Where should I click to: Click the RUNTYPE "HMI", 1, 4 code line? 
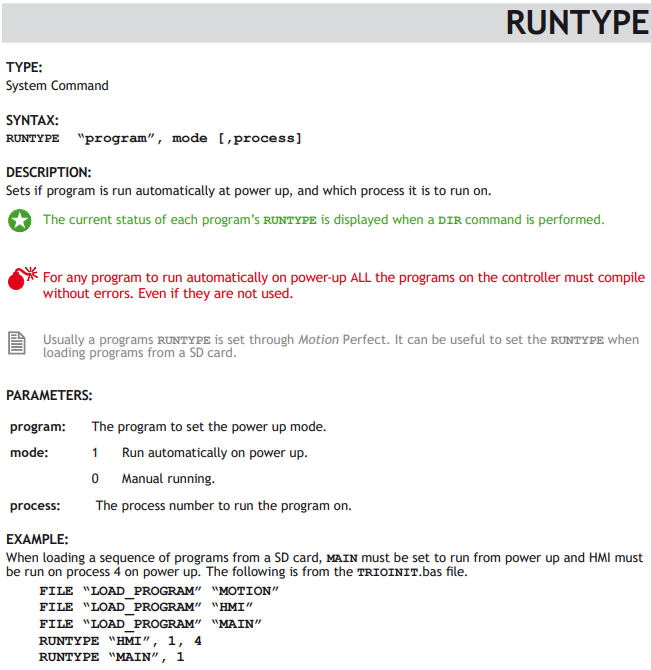[120, 641]
